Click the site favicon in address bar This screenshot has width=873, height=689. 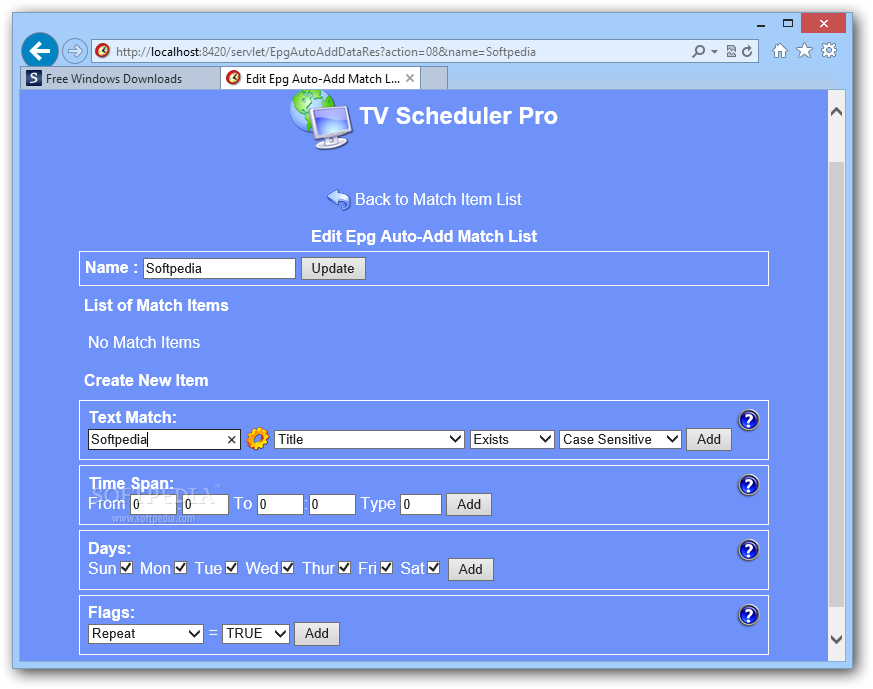(102, 51)
